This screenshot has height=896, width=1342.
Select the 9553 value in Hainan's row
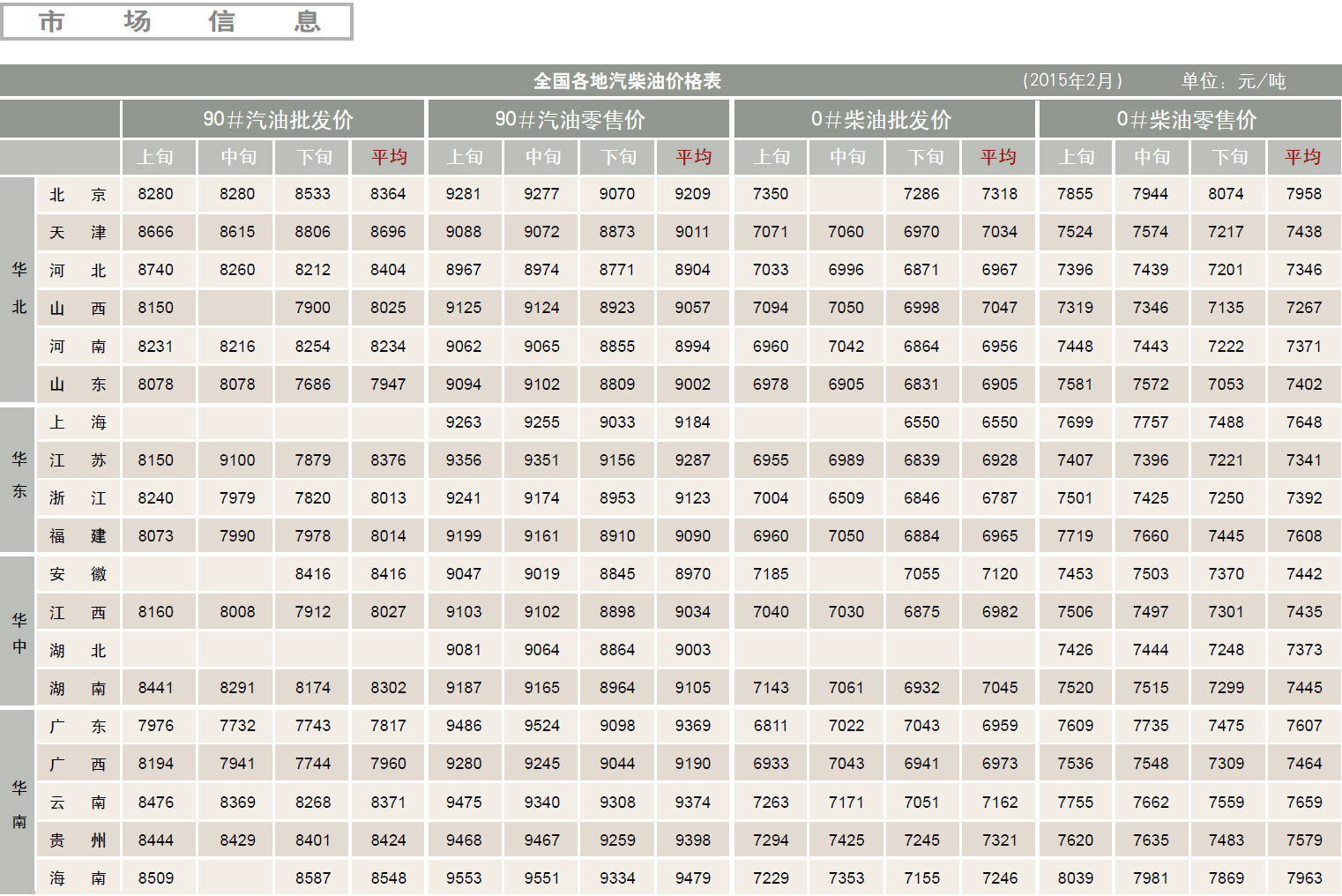pyautogui.click(x=465, y=877)
